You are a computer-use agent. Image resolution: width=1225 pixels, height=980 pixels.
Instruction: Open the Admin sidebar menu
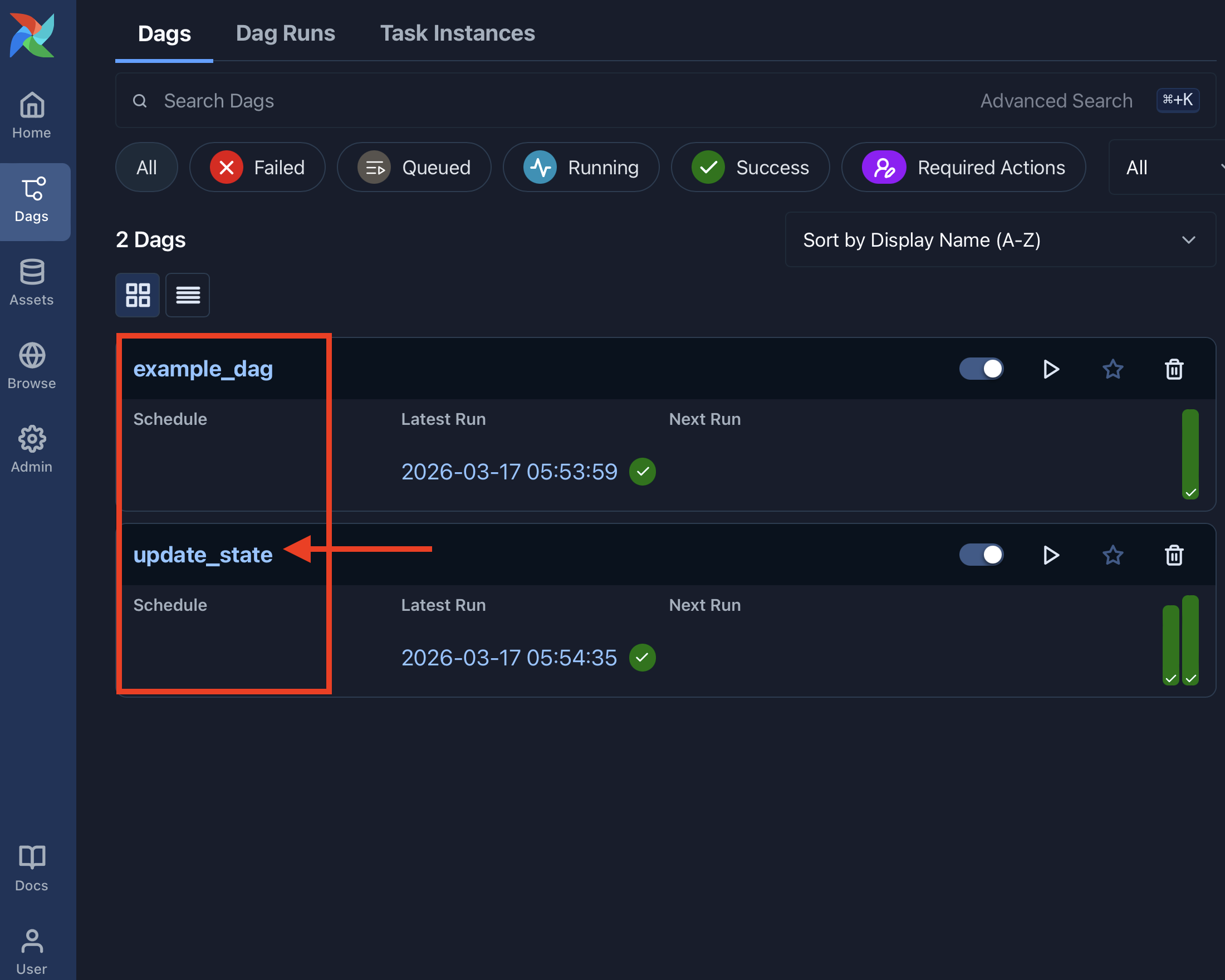coord(32,450)
